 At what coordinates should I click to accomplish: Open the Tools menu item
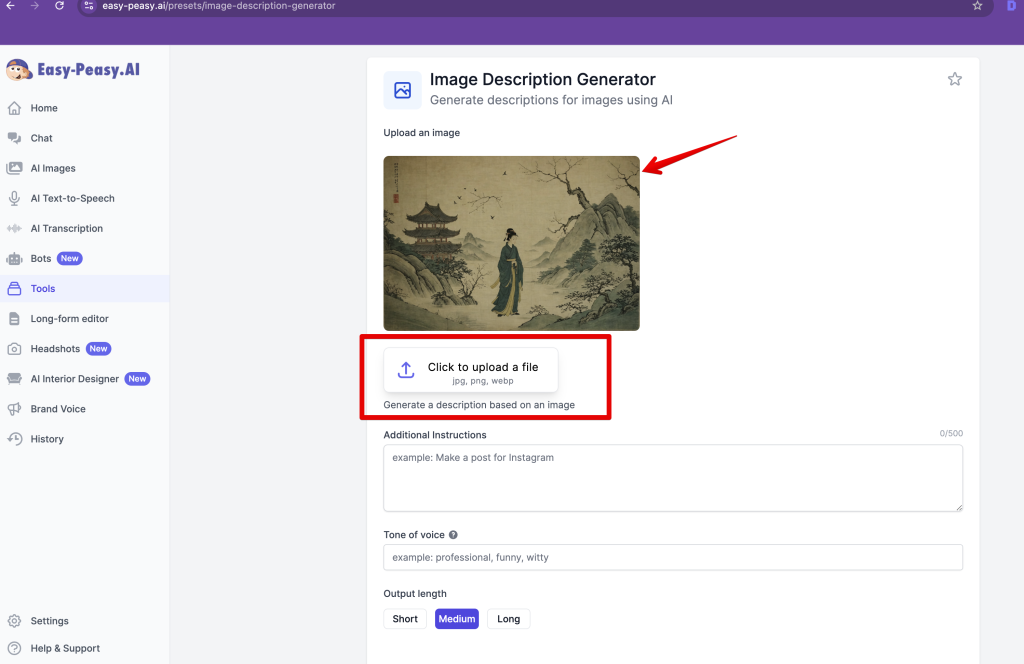tap(43, 289)
